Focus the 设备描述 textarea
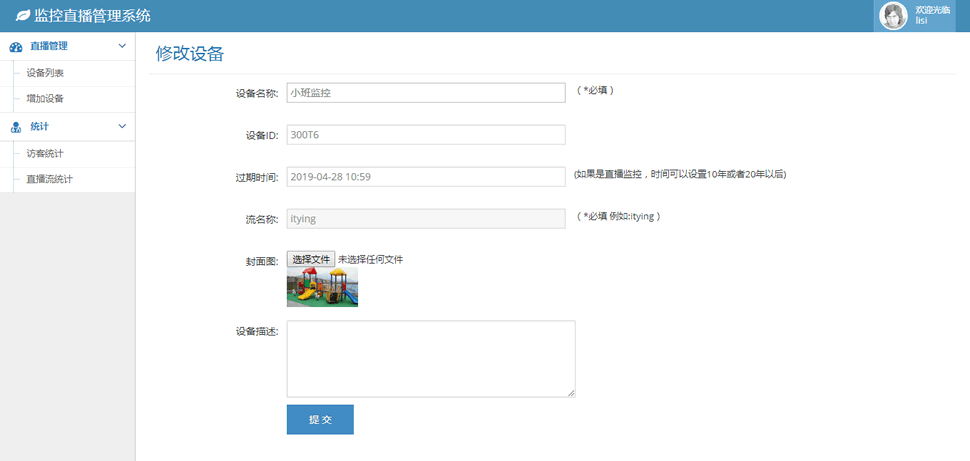970x461 pixels. (x=431, y=359)
